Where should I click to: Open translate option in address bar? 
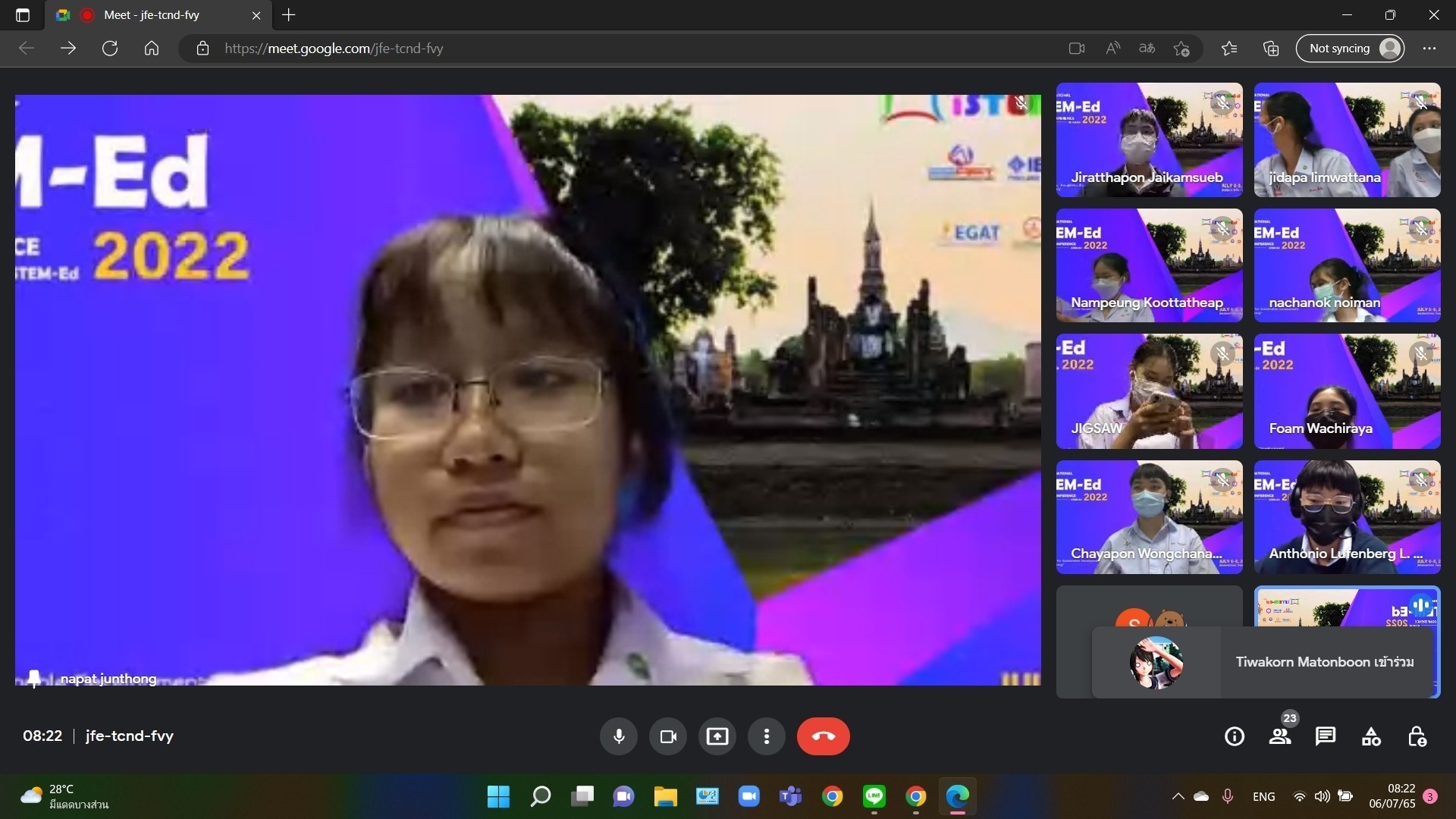pos(1147,49)
